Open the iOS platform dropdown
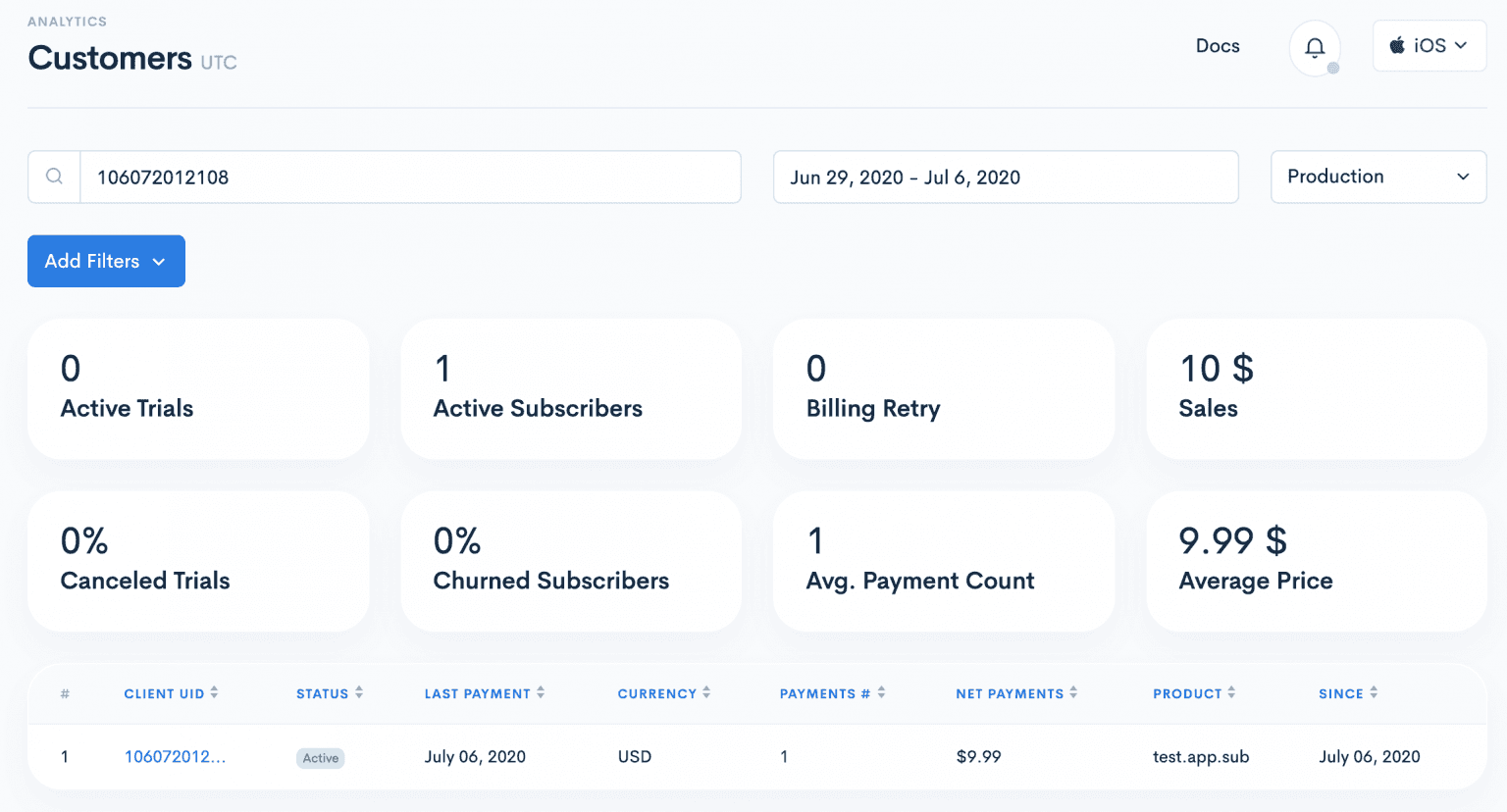Screen dimensions: 1507x812 1429,45
